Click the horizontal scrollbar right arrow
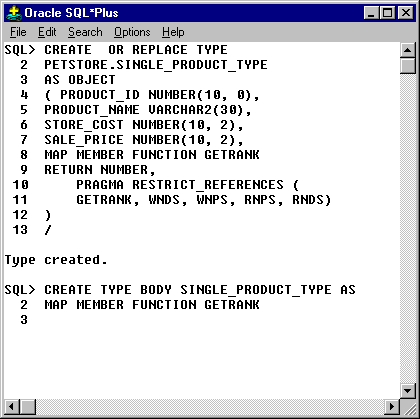The width and height of the screenshot is (420, 419). click(392, 407)
